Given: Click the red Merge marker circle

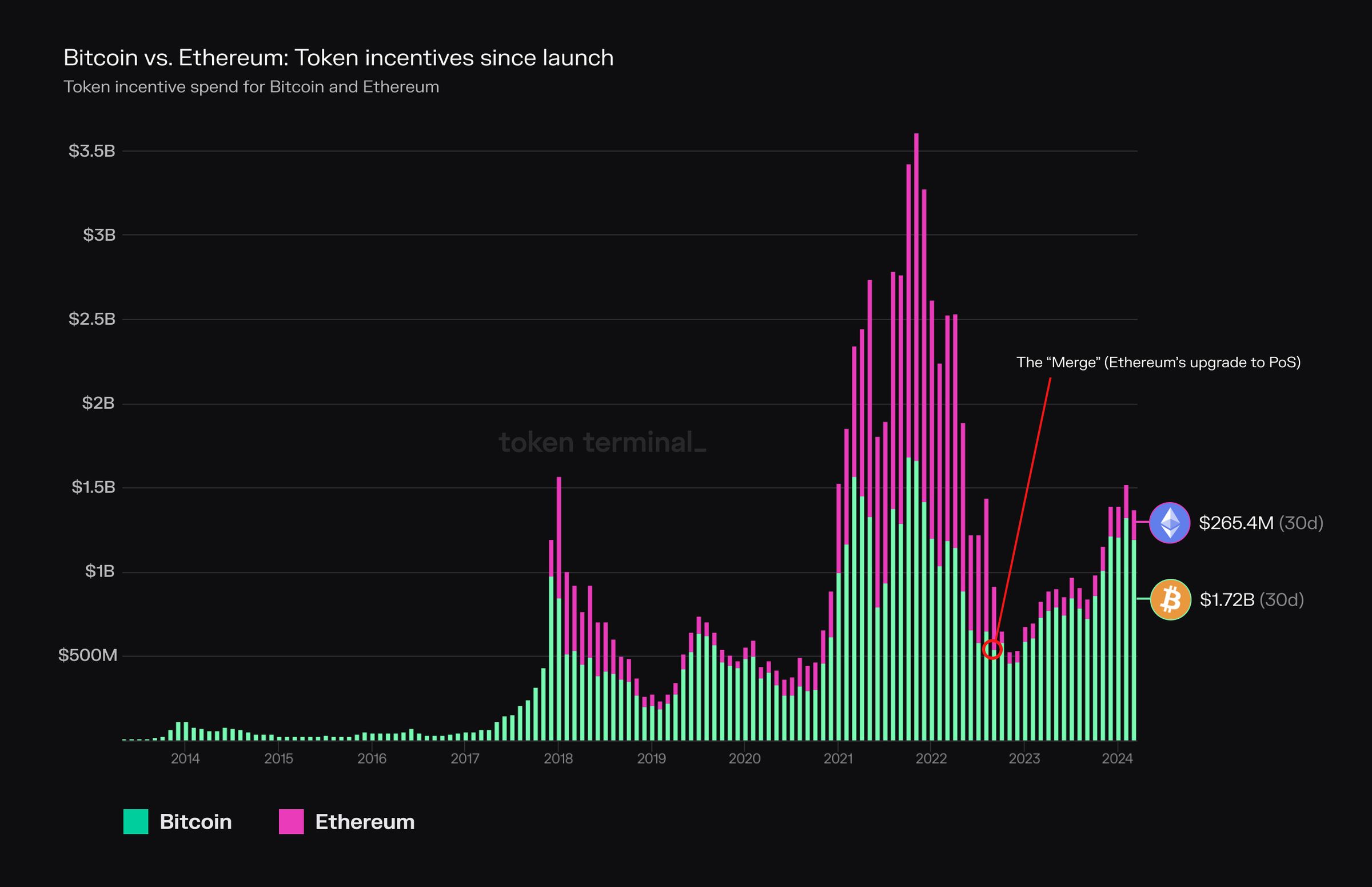Looking at the screenshot, I should [x=992, y=650].
